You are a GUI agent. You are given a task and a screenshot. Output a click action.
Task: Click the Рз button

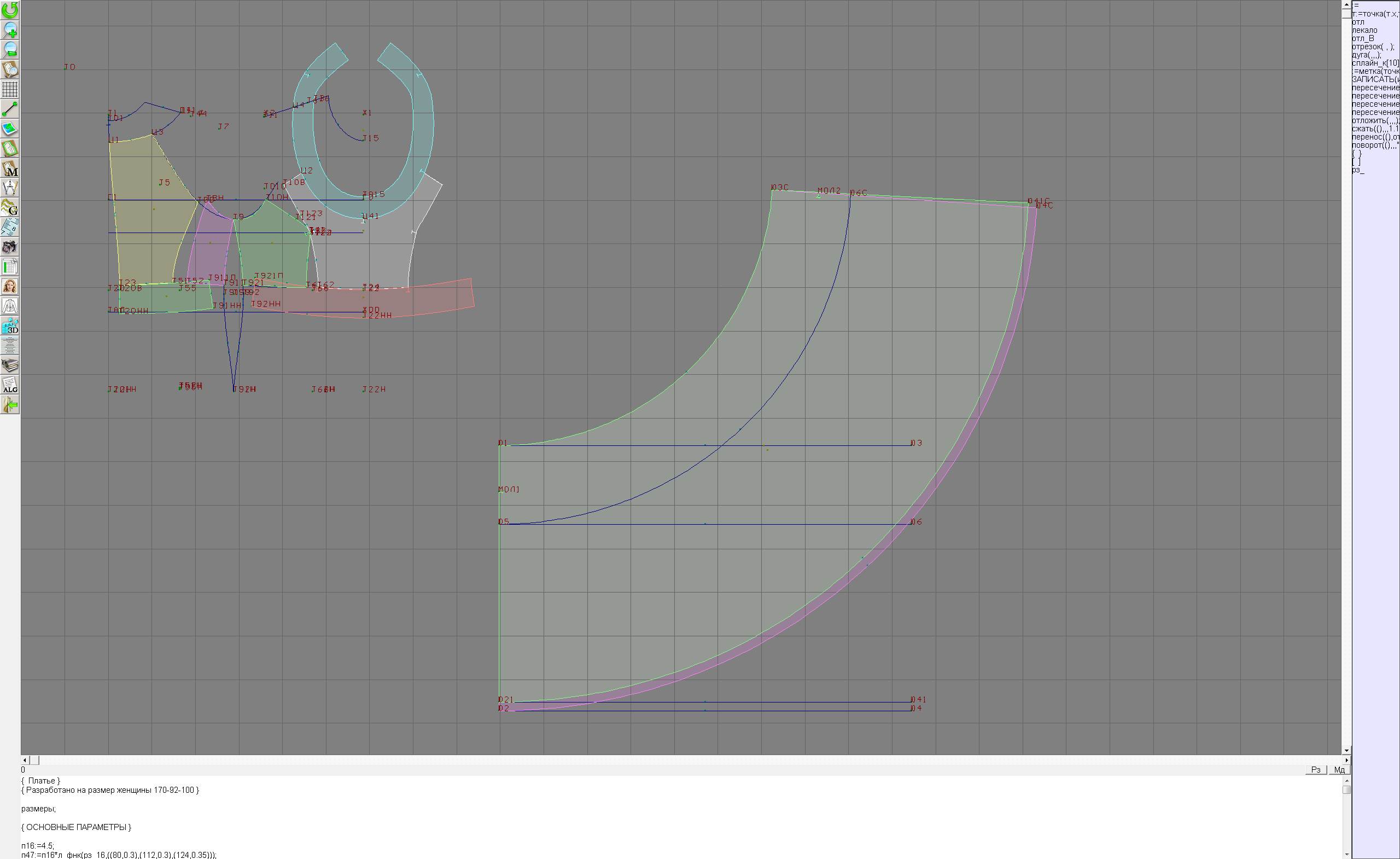click(1315, 770)
